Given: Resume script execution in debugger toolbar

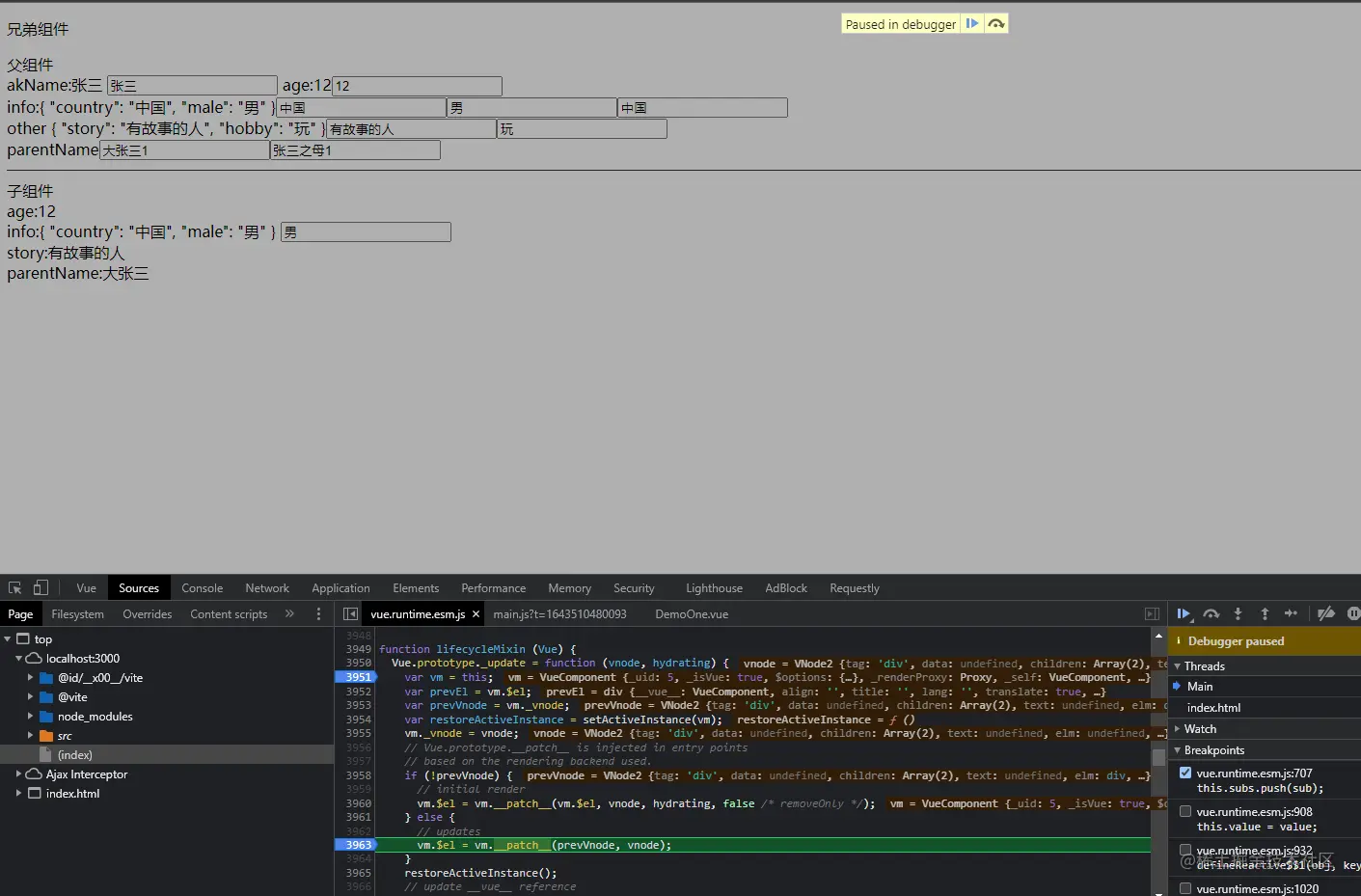Looking at the screenshot, I should click(x=1184, y=614).
